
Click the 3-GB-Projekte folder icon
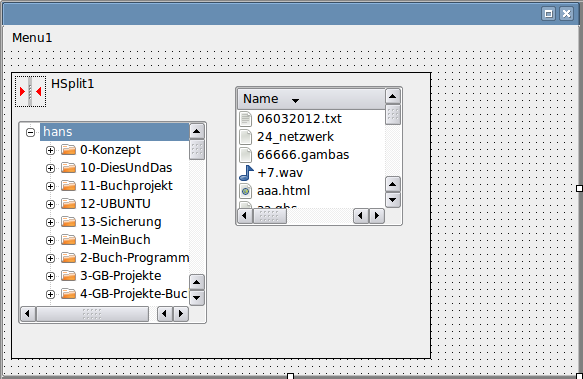pyautogui.click(x=68, y=276)
